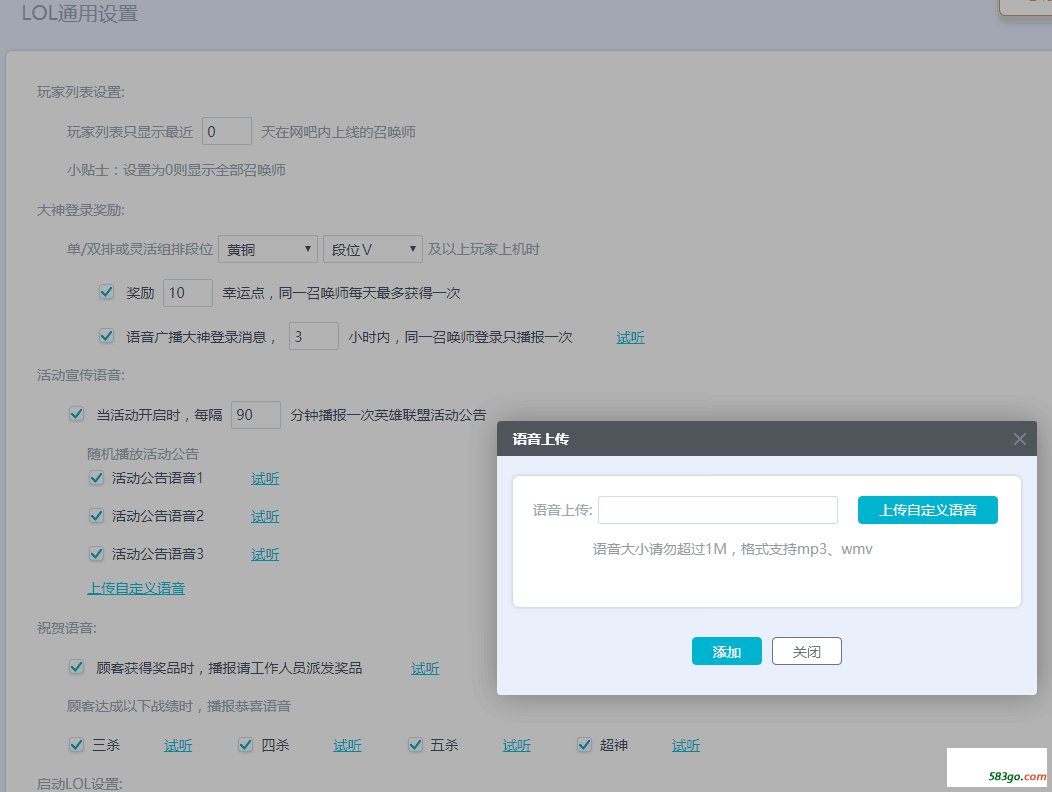
Task: Uncheck 活动公告语音3 checkbox
Action: click(96, 554)
